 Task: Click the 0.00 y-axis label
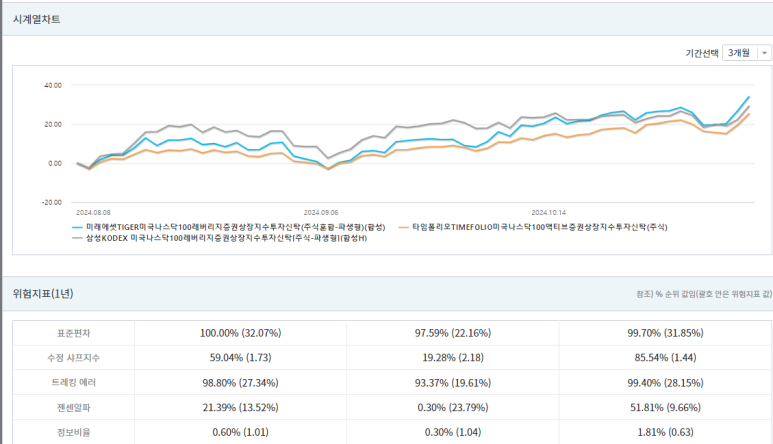[55, 163]
